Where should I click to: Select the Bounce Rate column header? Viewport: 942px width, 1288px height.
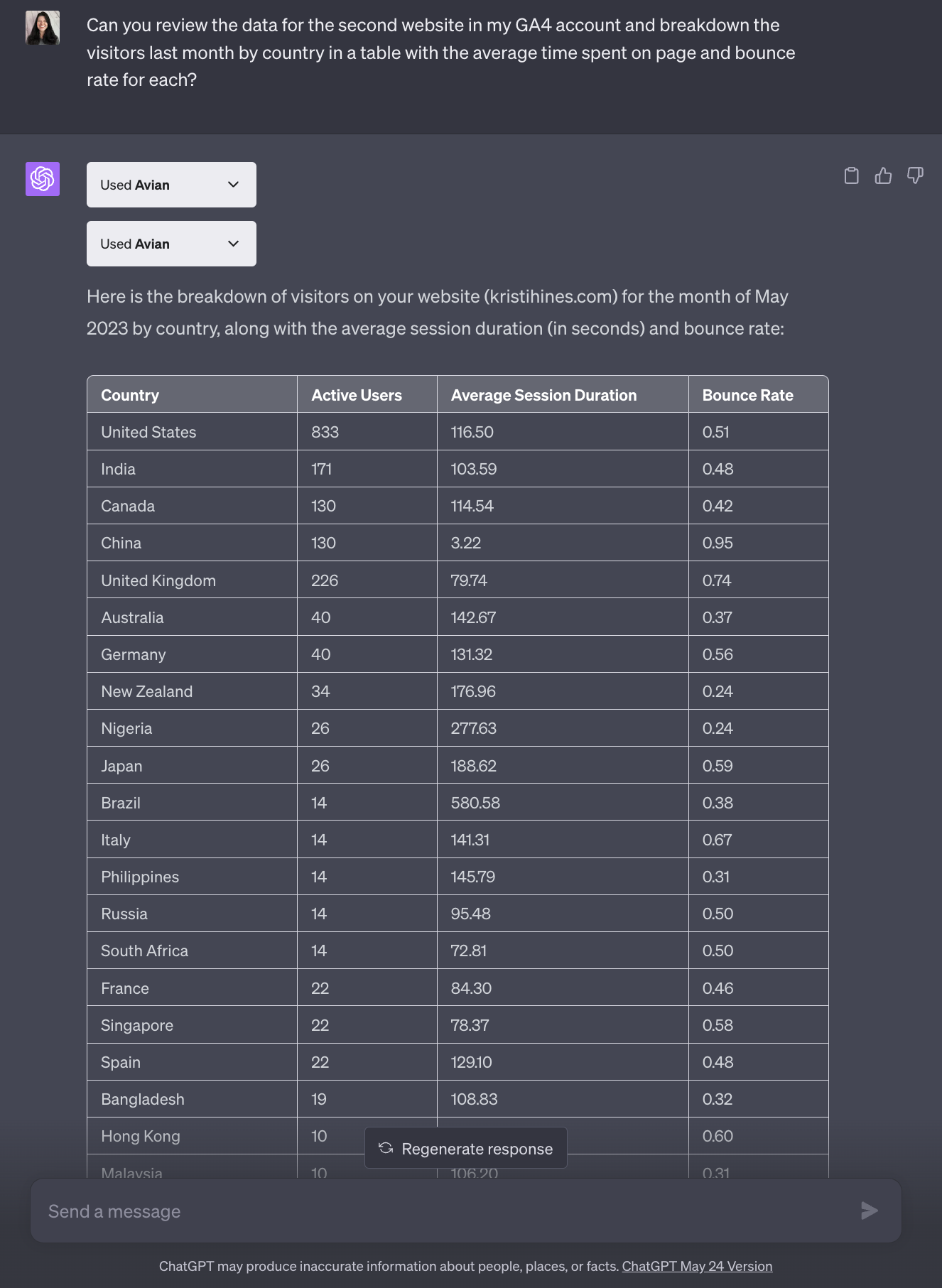747,394
